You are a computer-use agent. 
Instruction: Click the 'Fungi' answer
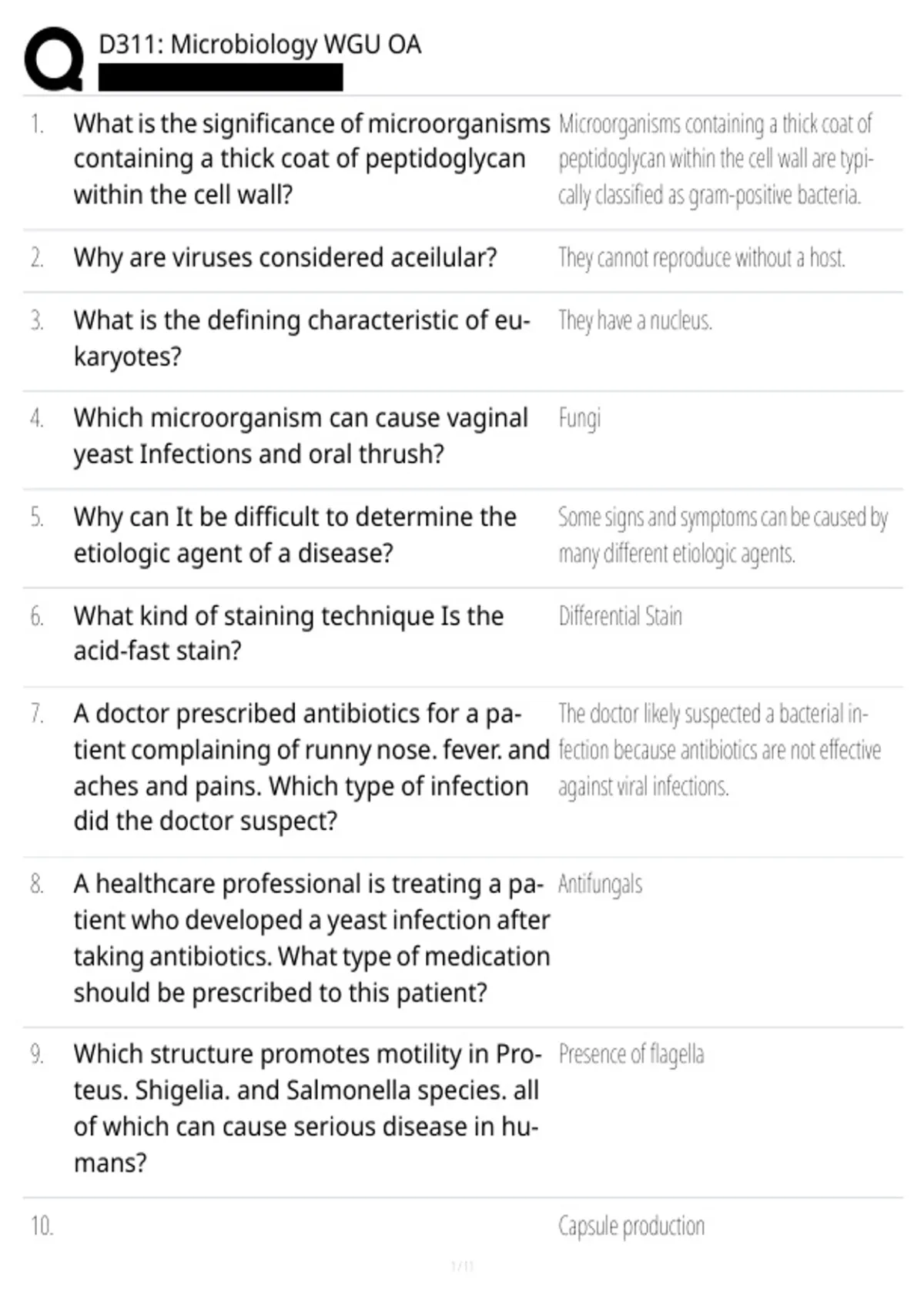point(579,419)
